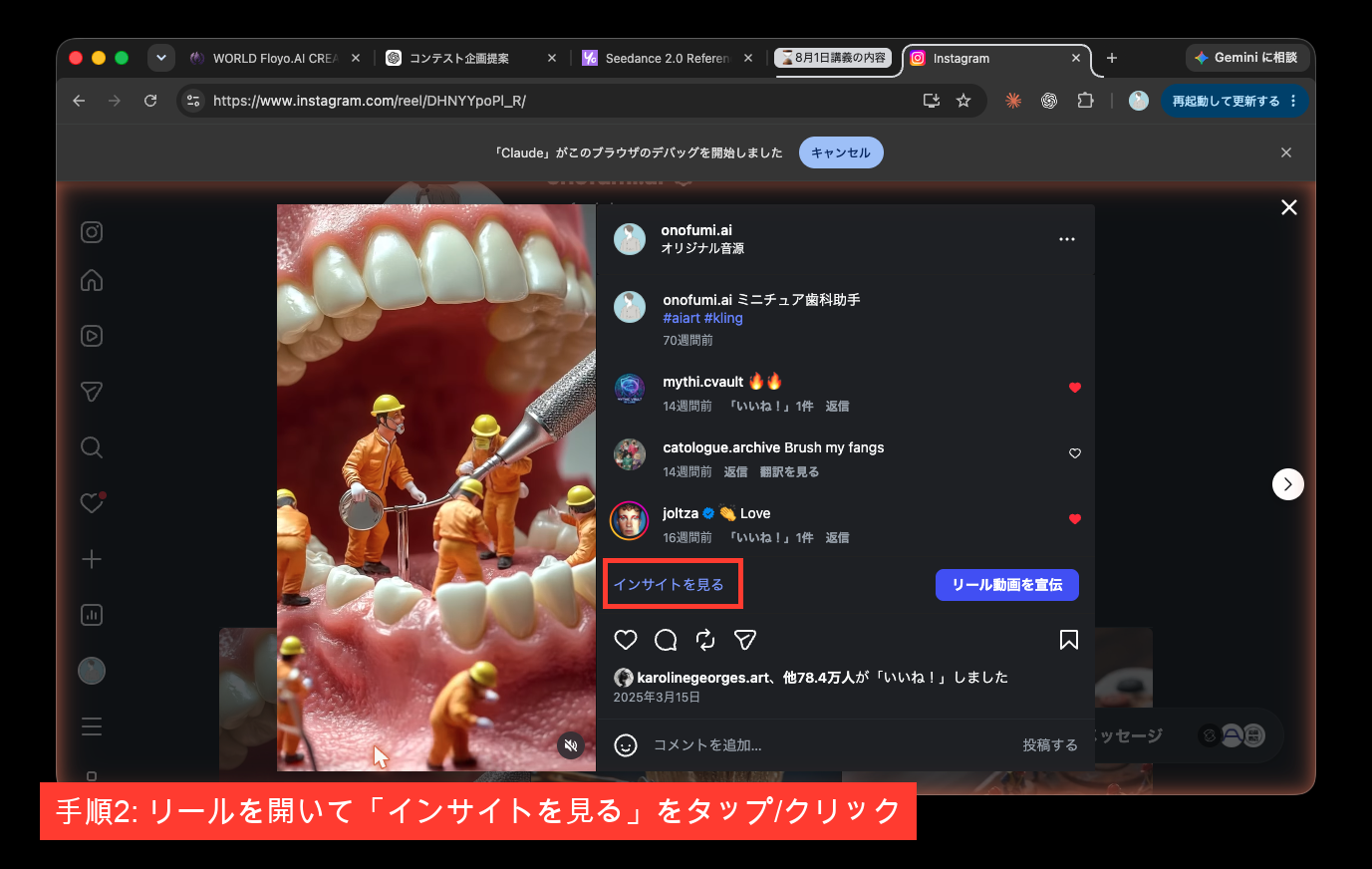Open the hamburger More menu in sidebar
Image resolution: width=1372 pixels, height=869 pixels.
[x=92, y=726]
